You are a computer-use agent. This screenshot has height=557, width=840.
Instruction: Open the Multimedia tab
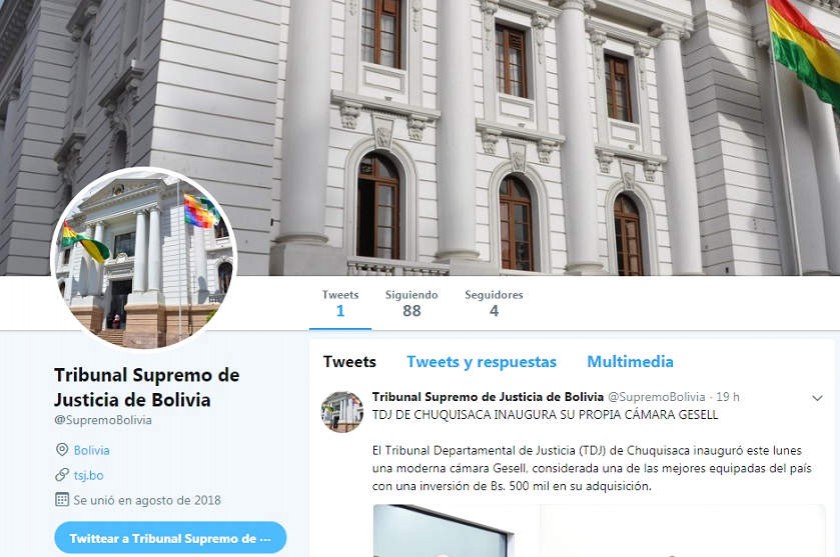point(630,362)
